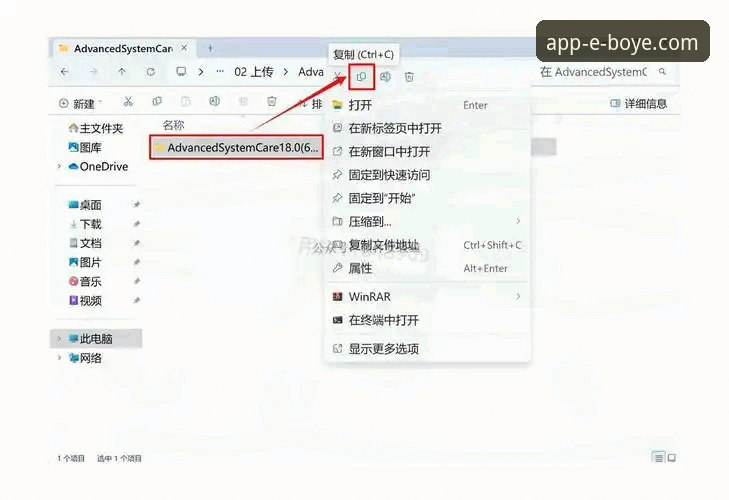Open 图库 in the sidebar

point(85,147)
